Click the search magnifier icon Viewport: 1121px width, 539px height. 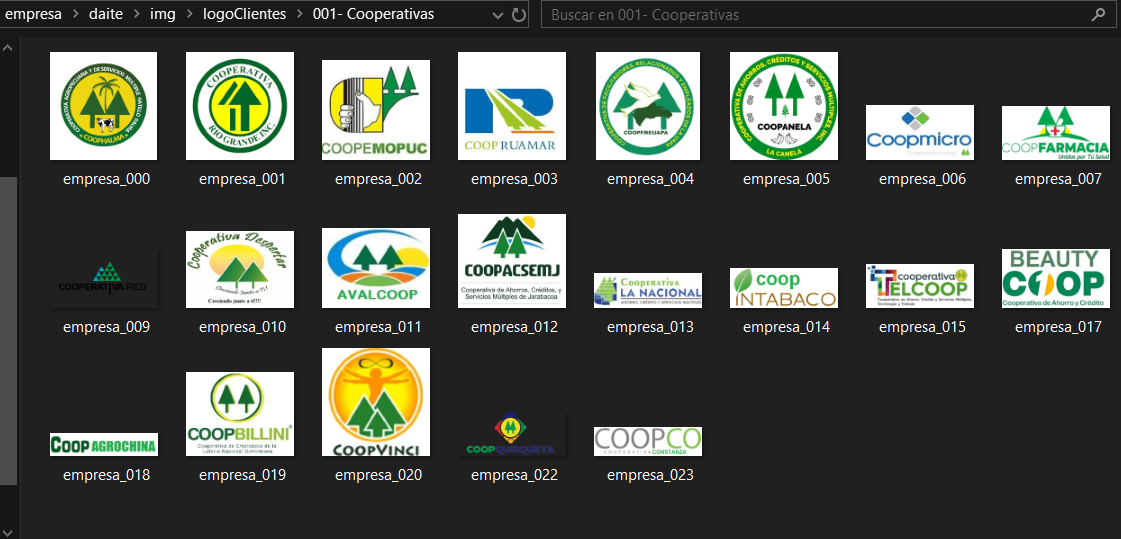[1097, 15]
